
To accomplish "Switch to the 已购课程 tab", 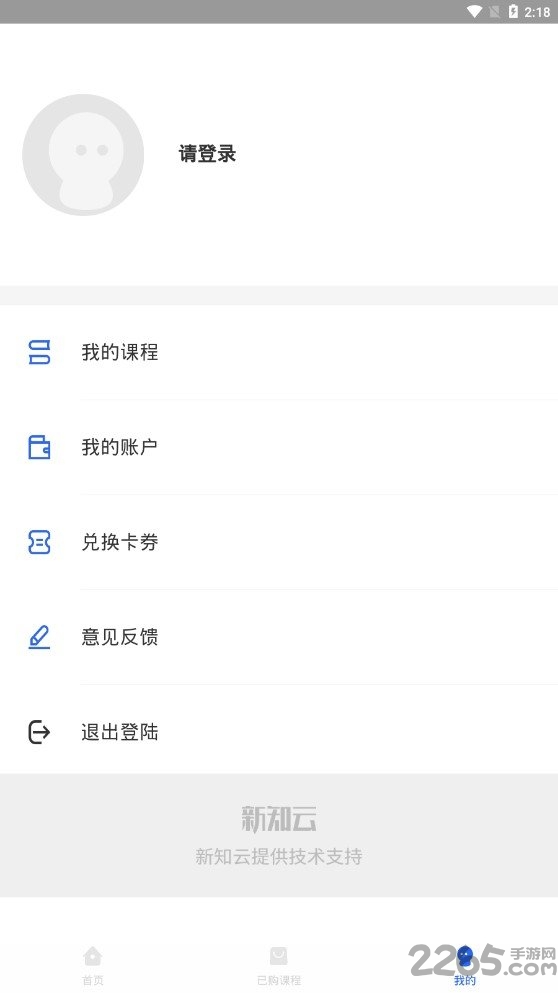I will click(x=279, y=964).
